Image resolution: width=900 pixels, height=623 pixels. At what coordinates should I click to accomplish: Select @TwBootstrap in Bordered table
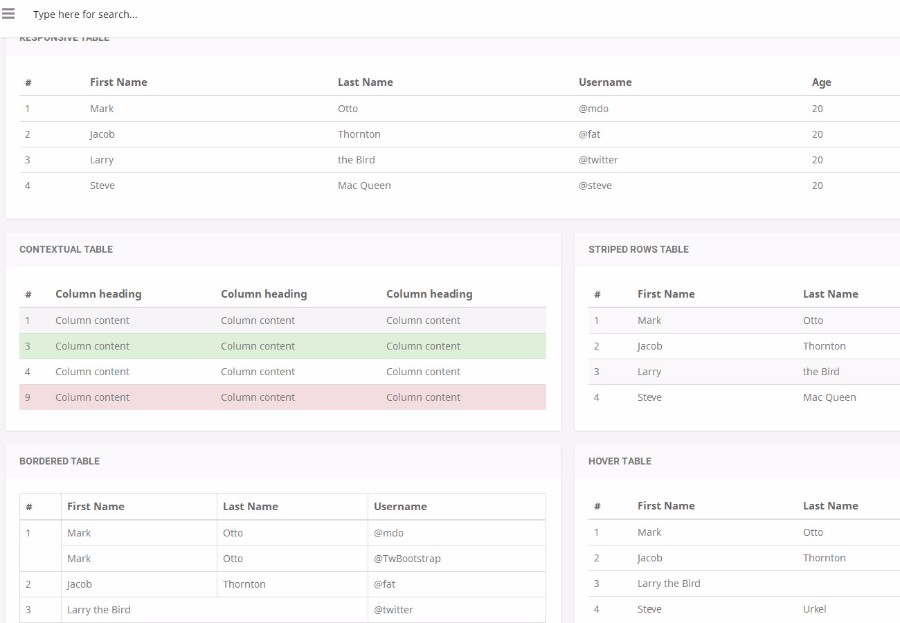click(x=407, y=558)
